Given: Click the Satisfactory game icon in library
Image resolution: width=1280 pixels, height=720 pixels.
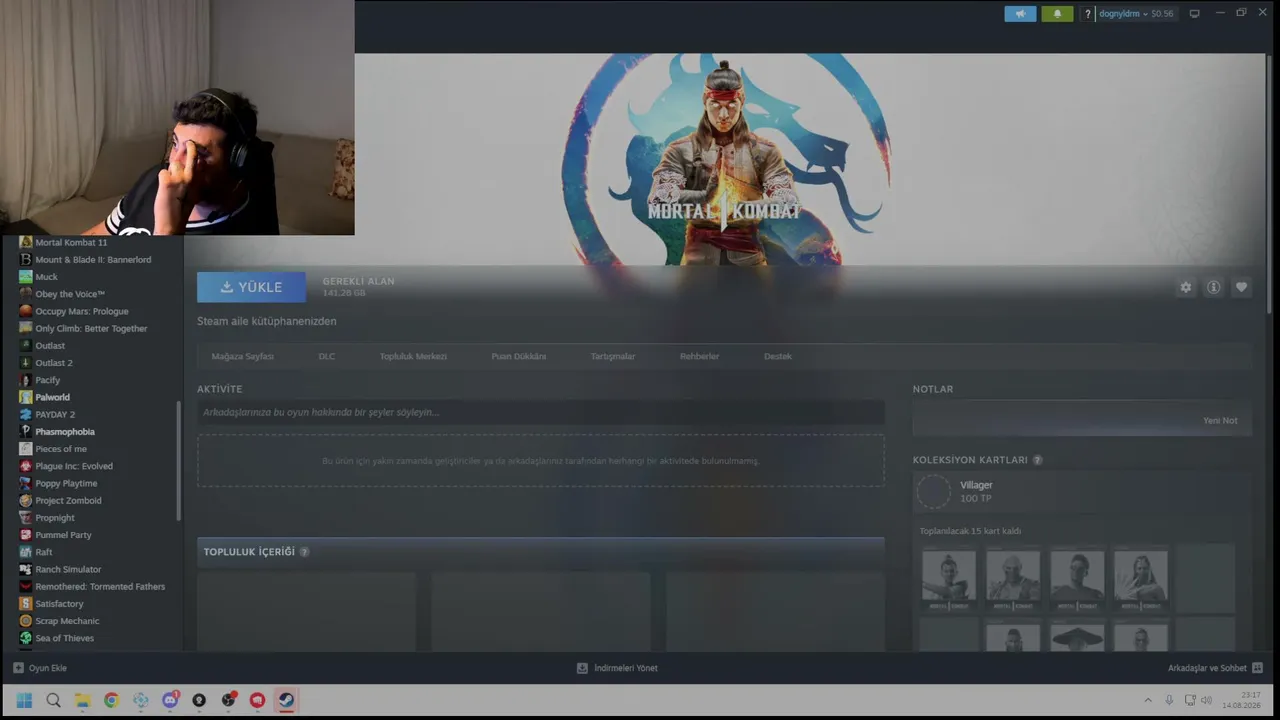Looking at the screenshot, I should coord(25,604).
